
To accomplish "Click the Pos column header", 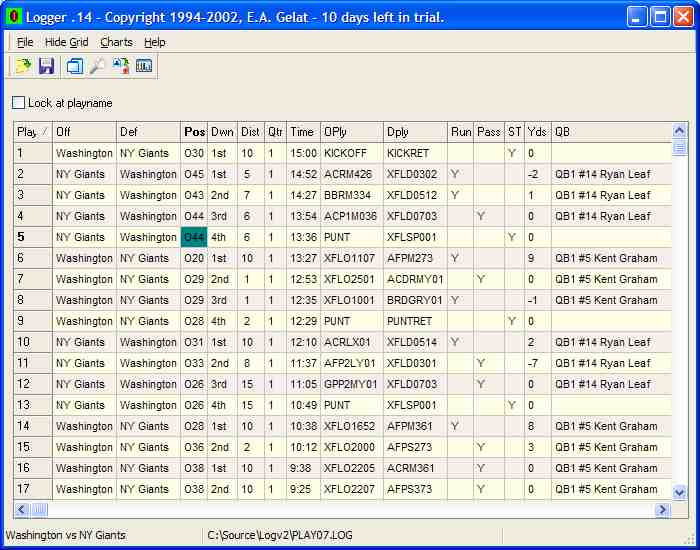I will click(x=194, y=132).
